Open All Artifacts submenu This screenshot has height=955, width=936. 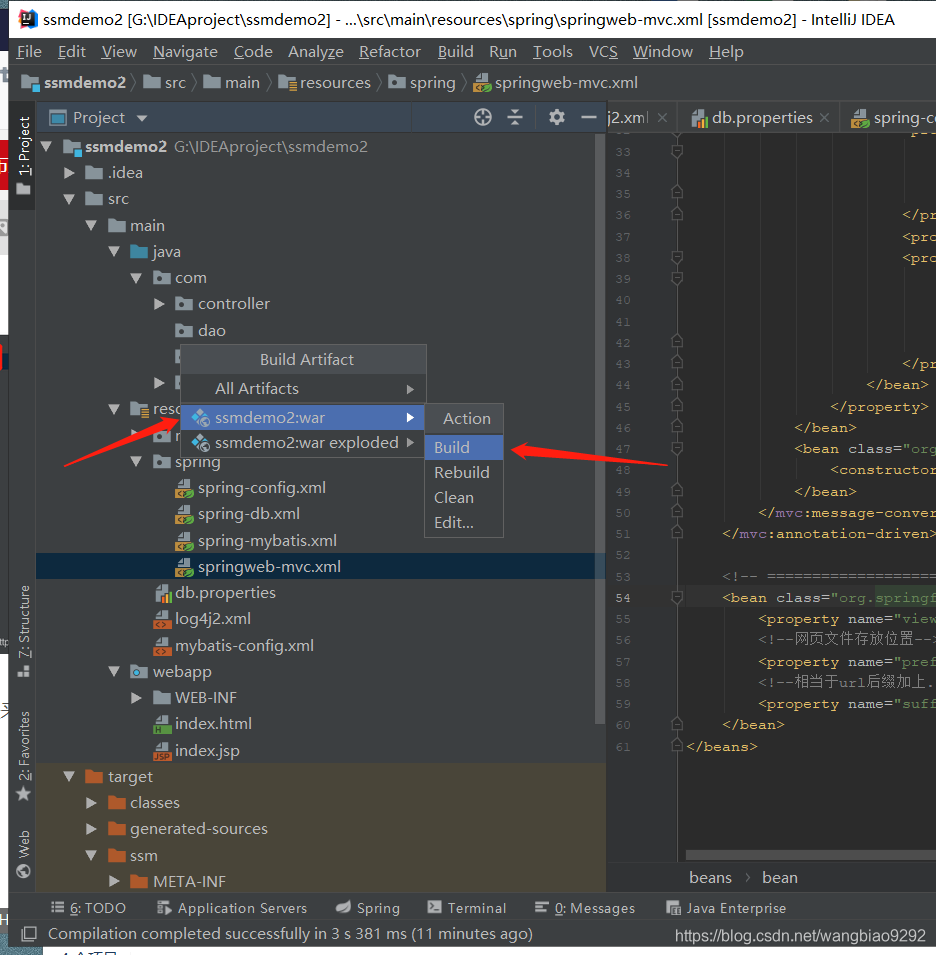[x=303, y=389]
